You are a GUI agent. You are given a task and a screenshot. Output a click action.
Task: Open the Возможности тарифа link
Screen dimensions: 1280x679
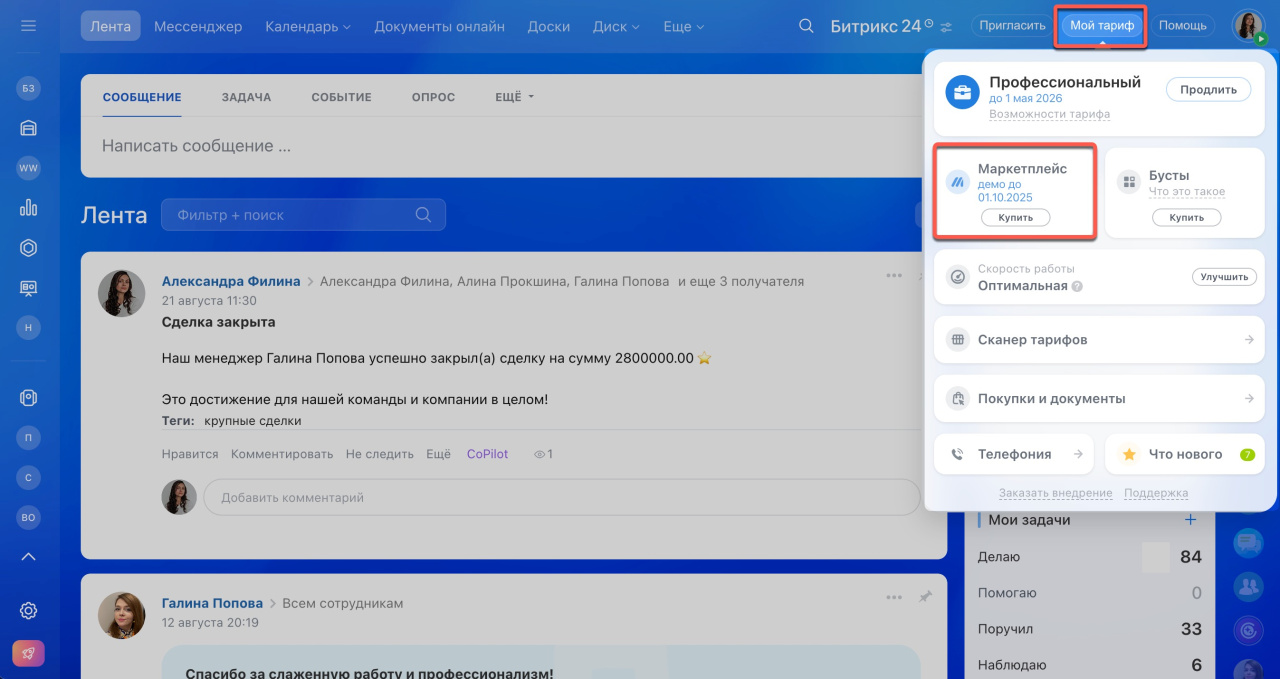[x=1049, y=114]
